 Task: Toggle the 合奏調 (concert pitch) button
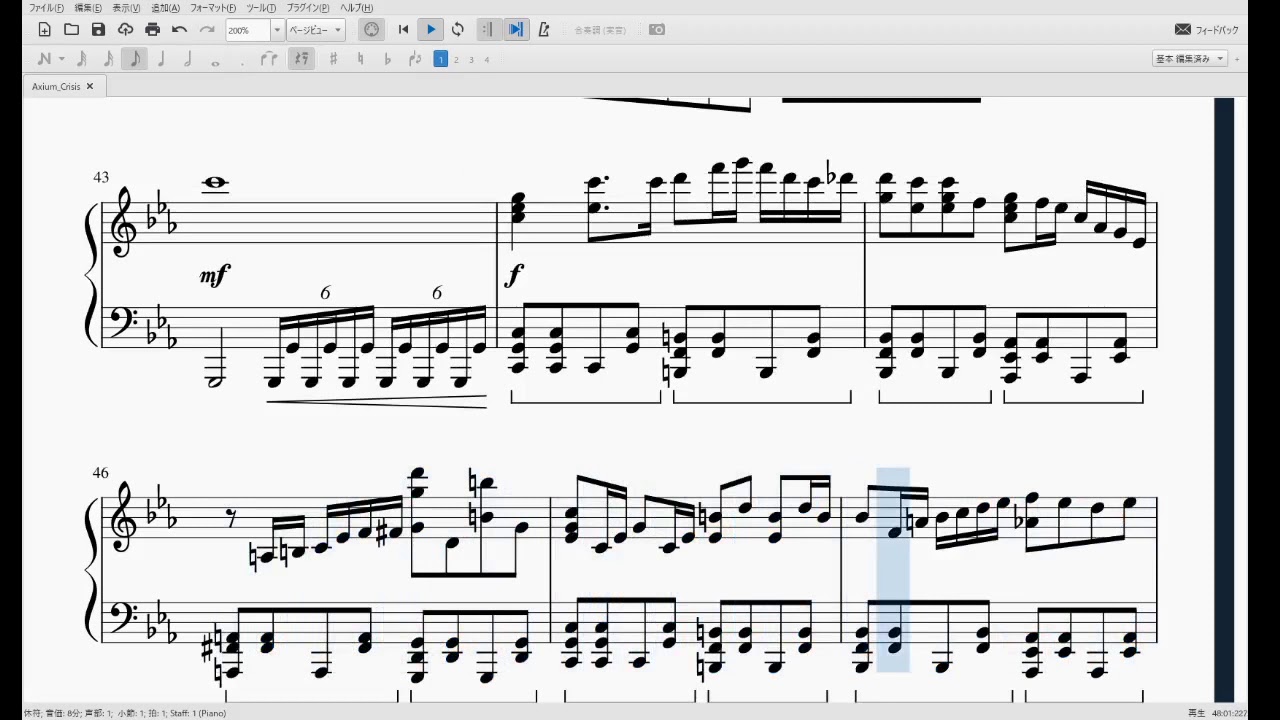[x=600, y=30]
